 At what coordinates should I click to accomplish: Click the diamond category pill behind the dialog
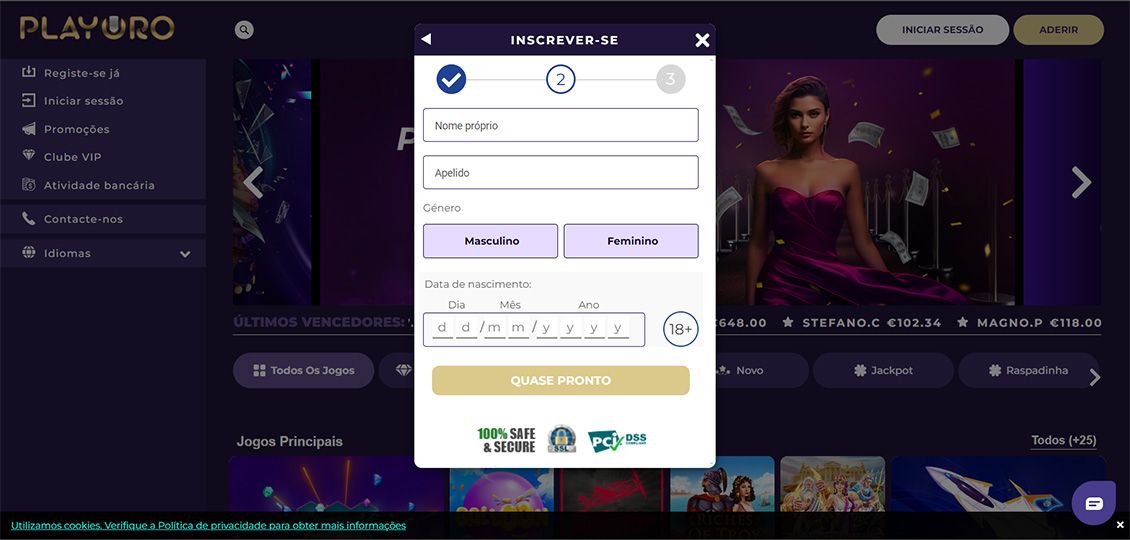click(x=397, y=371)
